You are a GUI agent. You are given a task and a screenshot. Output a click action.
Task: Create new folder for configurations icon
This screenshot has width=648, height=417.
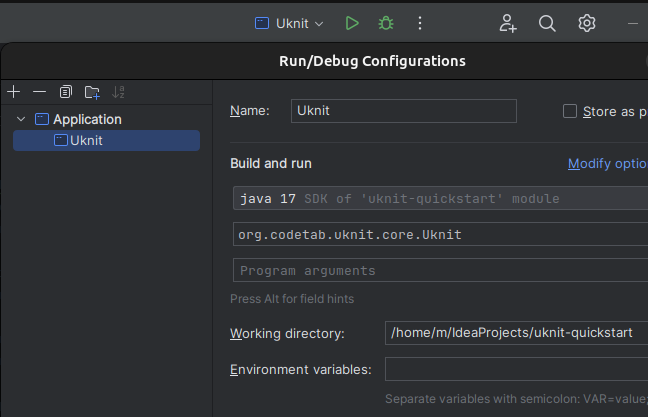92,92
